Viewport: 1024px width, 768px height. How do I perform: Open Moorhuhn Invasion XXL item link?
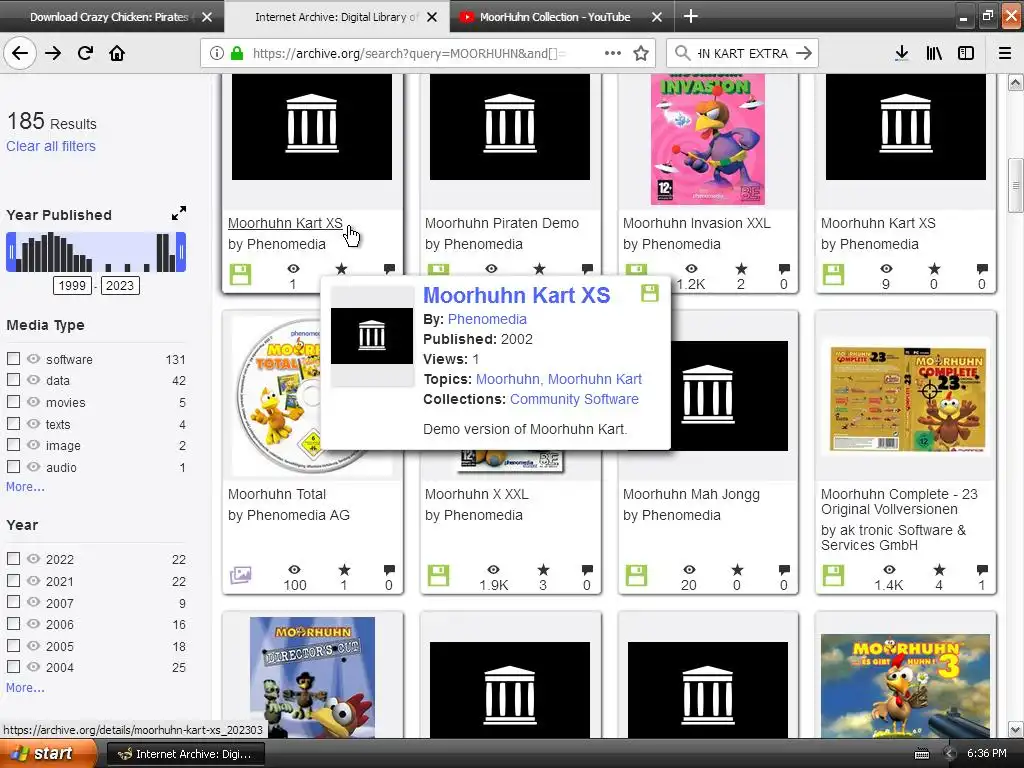pyautogui.click(x=697, y=223)
